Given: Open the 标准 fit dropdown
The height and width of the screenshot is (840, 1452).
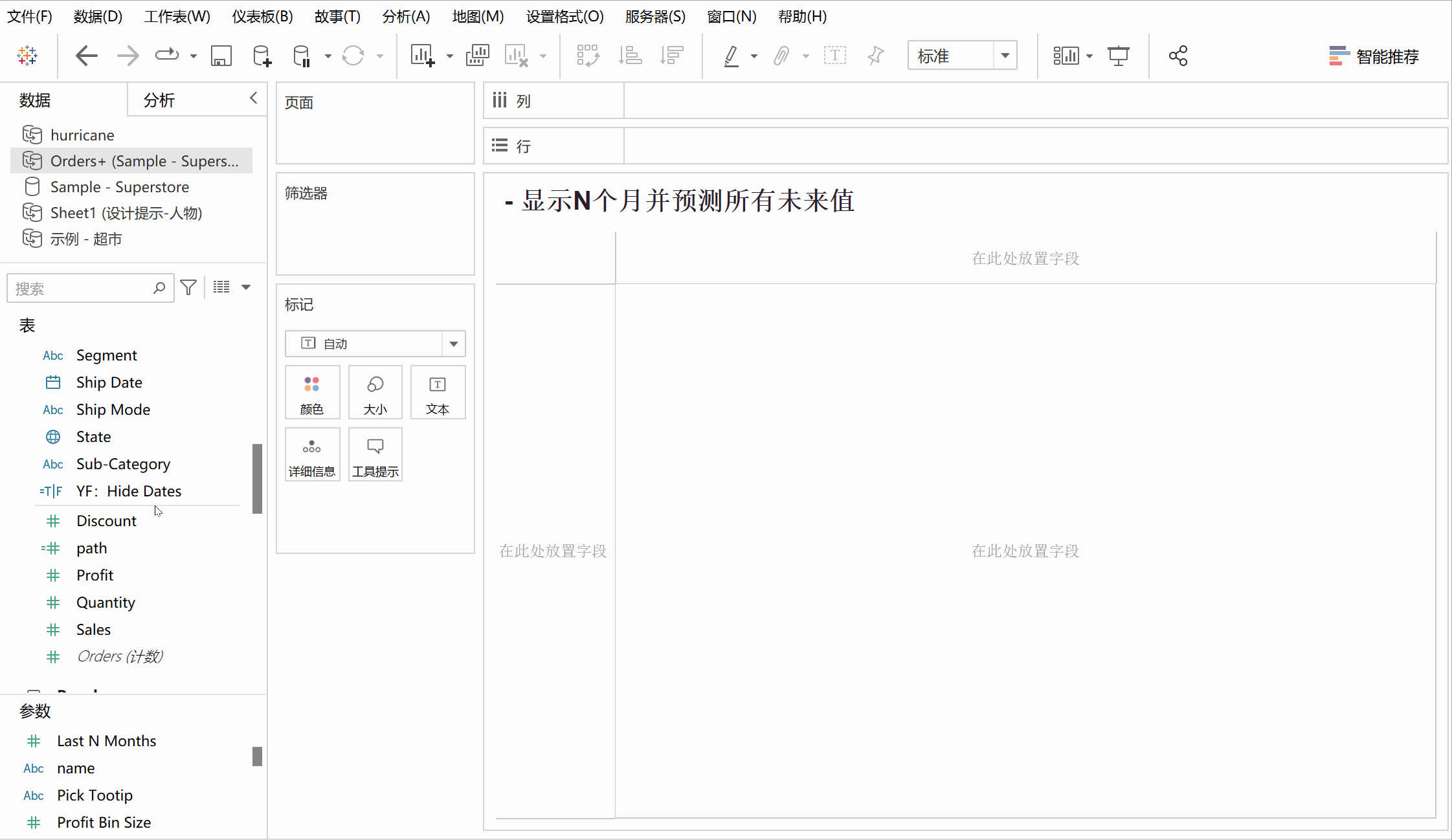Looking at the screenshot, I should coord(1005,56).
